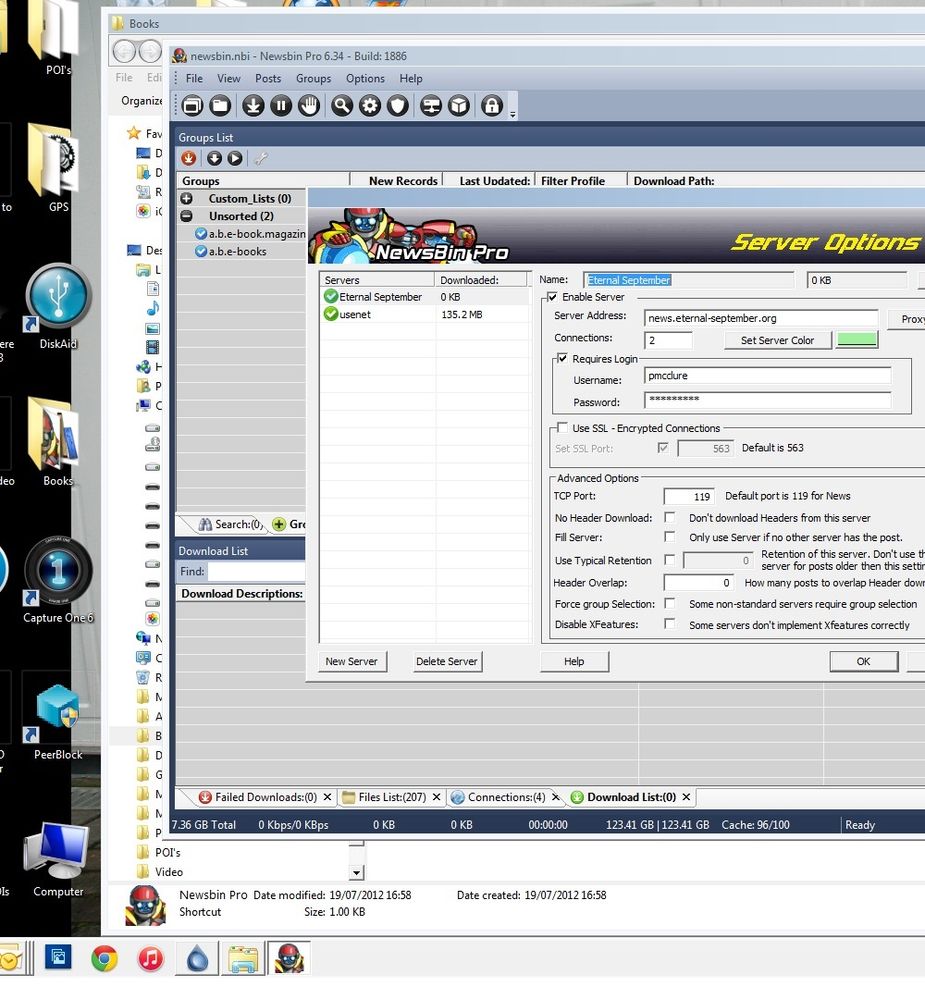Toggle the Set SSL Port checkbox
Screen dimensions: 925x999
click(663, 448)
